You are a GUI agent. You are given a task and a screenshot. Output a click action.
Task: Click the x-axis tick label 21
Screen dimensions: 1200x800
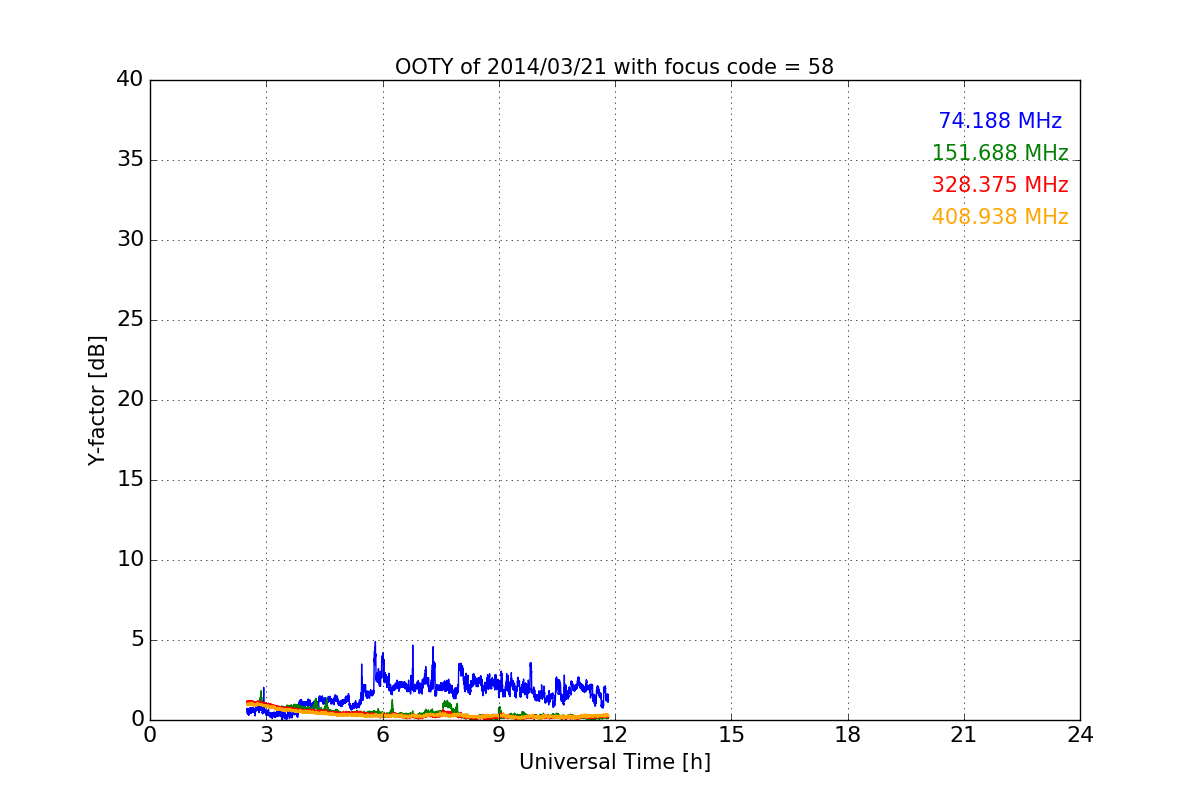click(x=964, y=735)
